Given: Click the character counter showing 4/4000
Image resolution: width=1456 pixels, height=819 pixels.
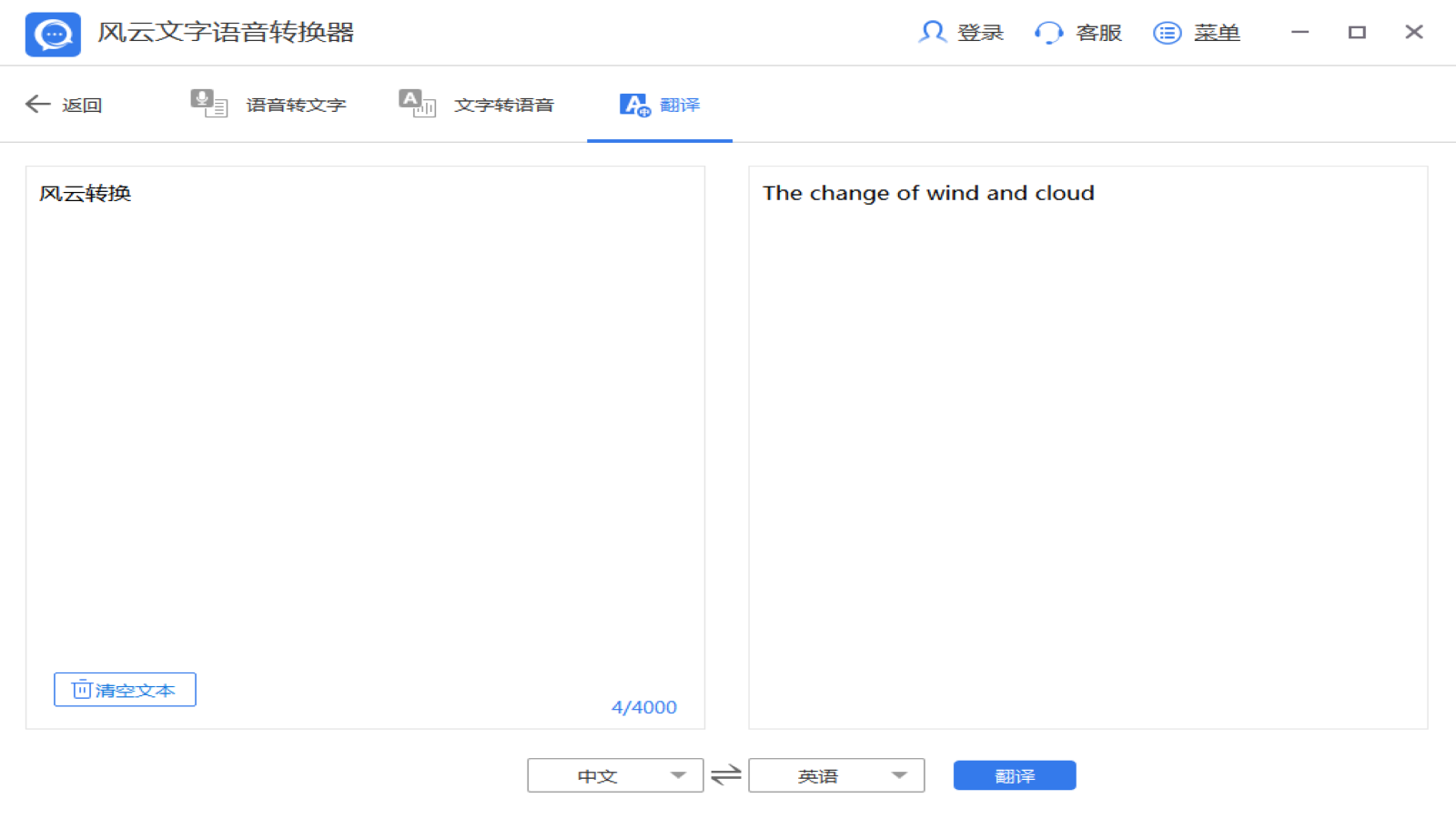Looking at the screenshot, I should (x=644, y=706).
